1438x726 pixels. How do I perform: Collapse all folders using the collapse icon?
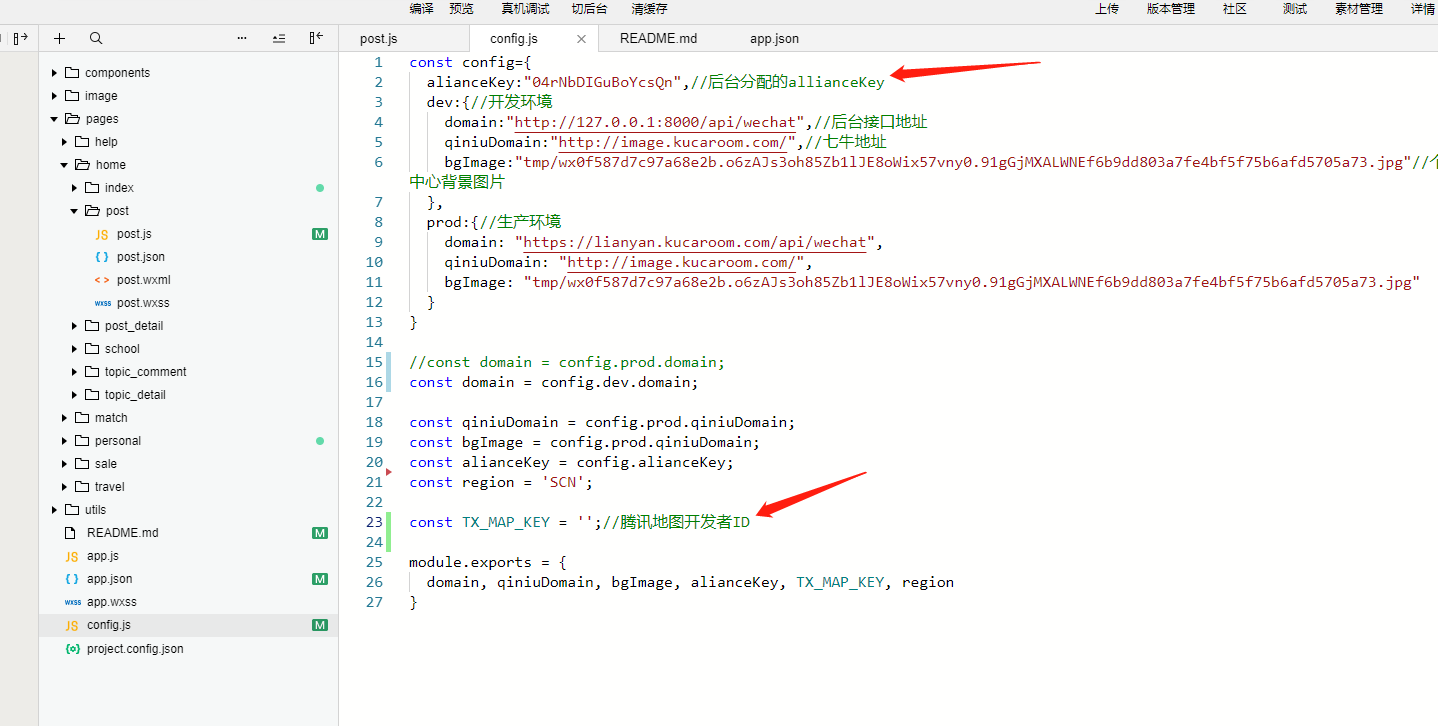click(x=279, y=38)
